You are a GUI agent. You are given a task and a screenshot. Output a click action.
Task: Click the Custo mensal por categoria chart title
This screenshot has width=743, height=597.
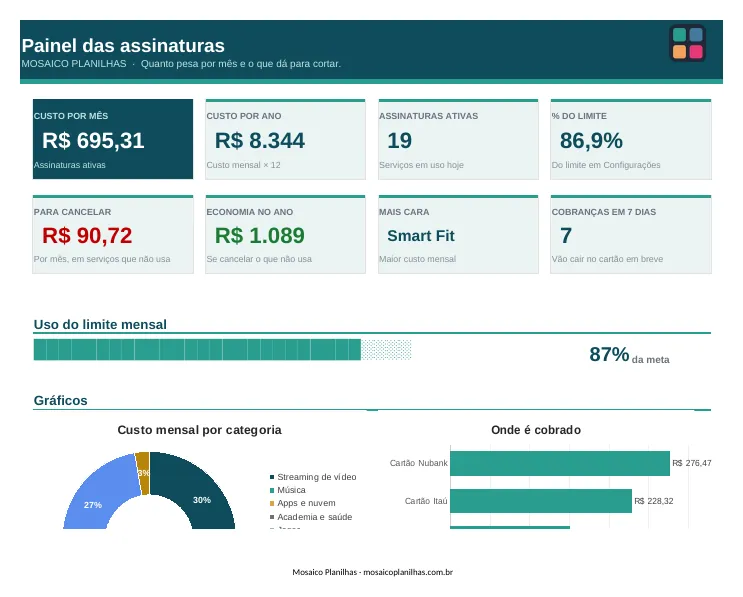coord(199,430)
